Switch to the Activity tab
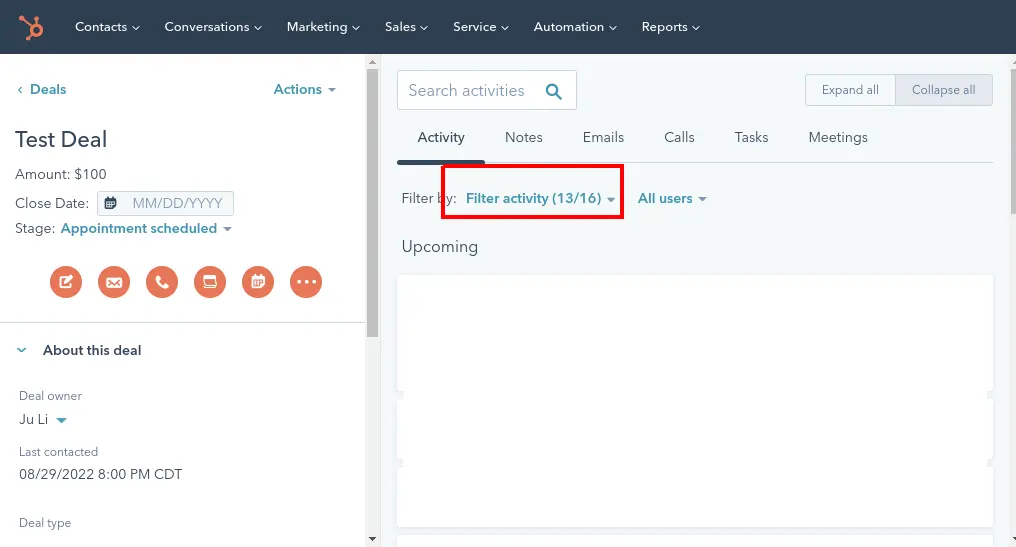1016x547 pixels. coord(441,137)
